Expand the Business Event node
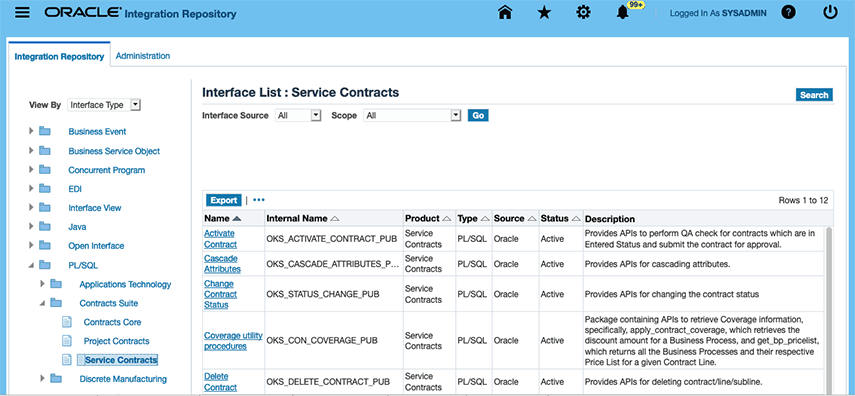The image size is (855, 396). (x=31, y=131)
